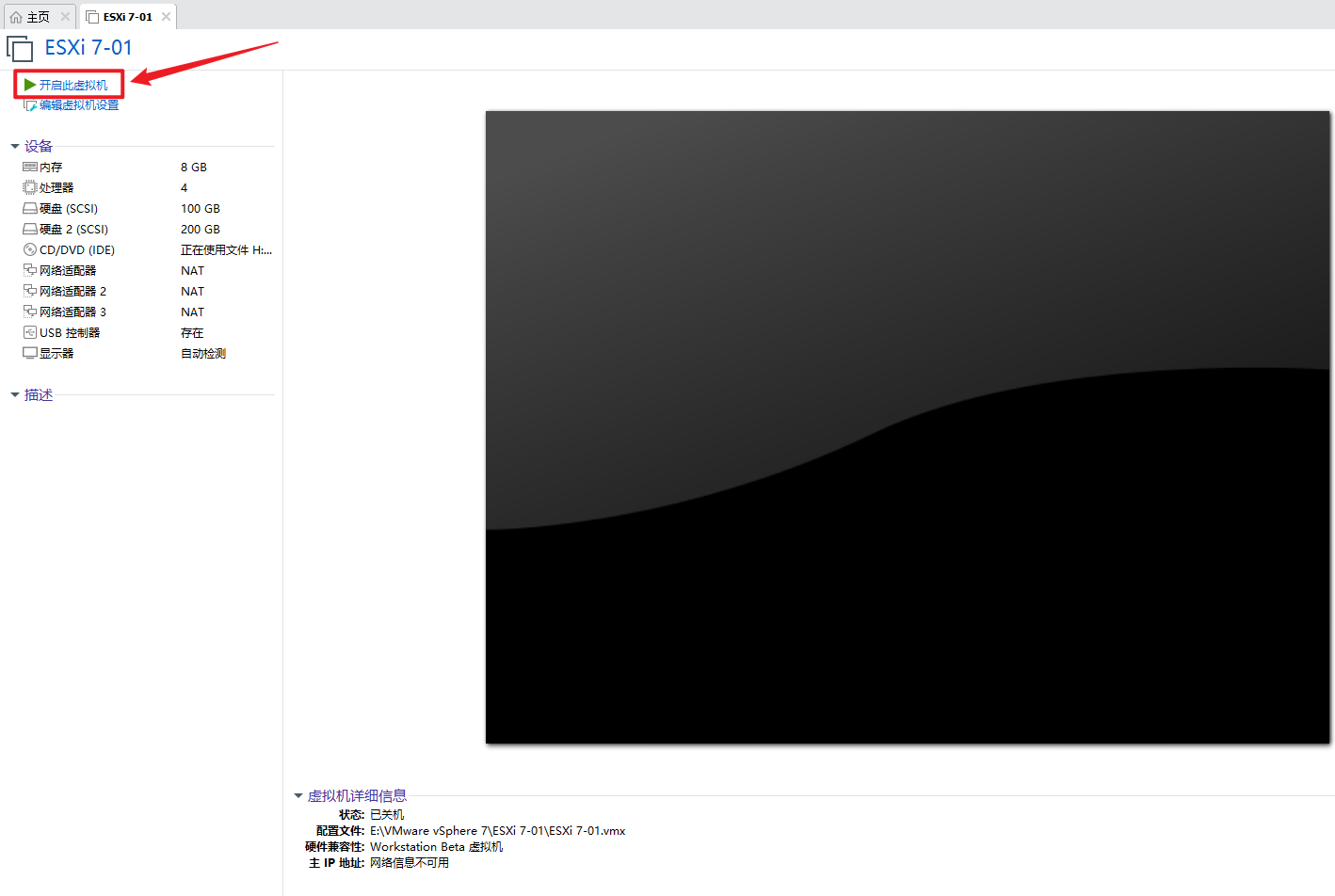Select the USB 控制器 device label
This screenshot has width=1335, height=896.
70,333
